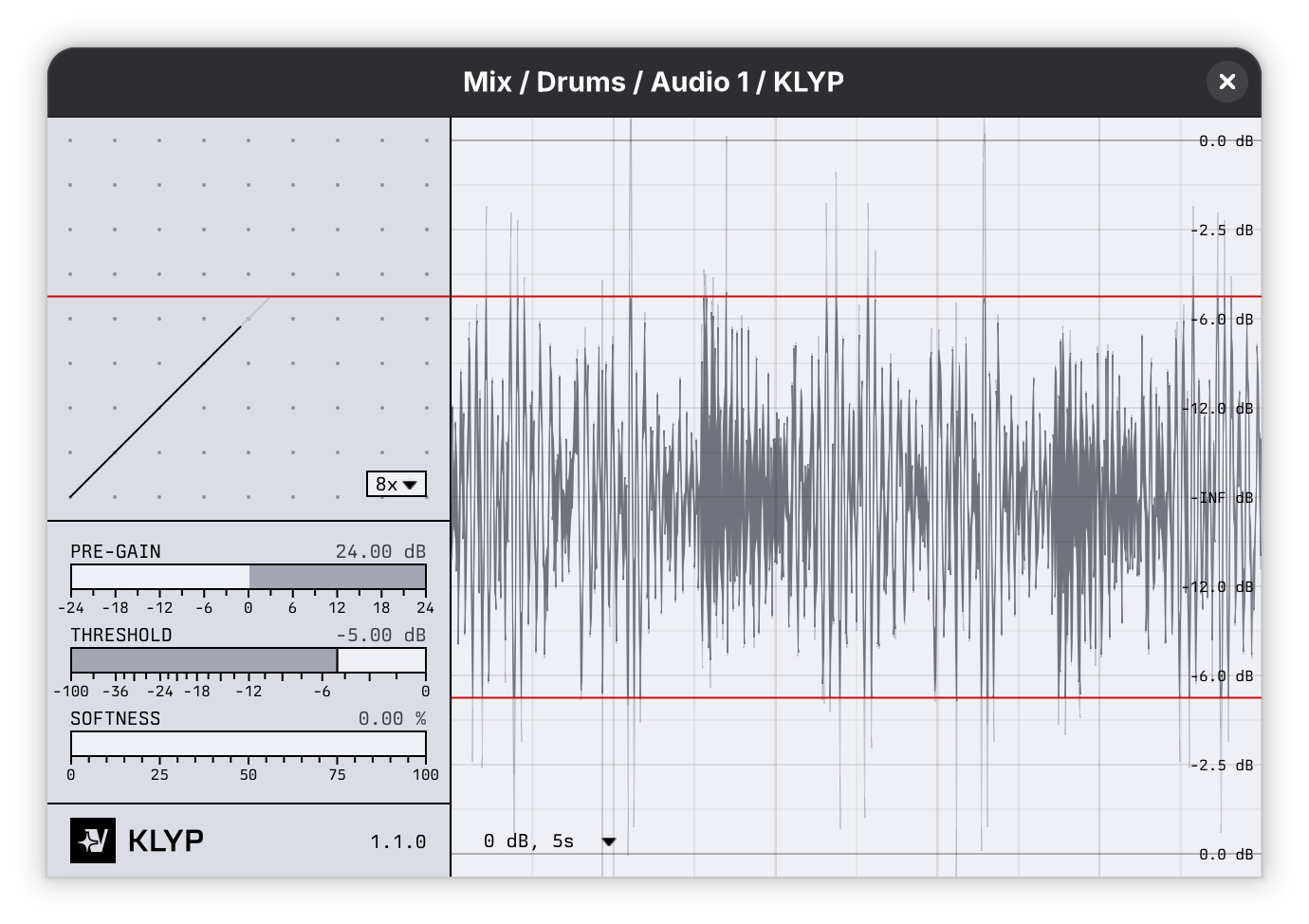This screenshot has height=924, width=1309.
Task: Click the PRE-GAIN parameter label
Action: [x=116, y=551]
